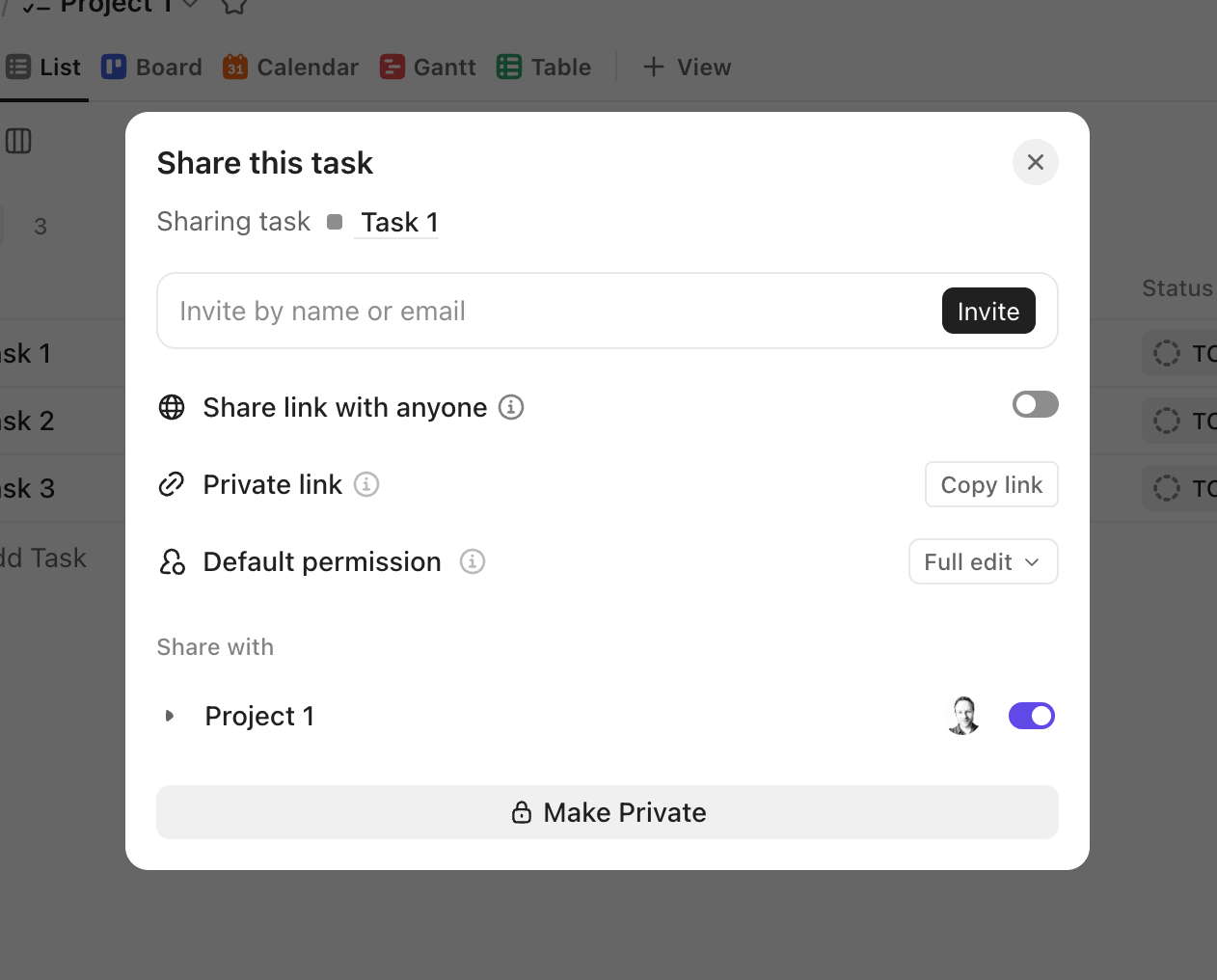Image resolution: width=1217 pixels, height=980 pixels.
Task: Expand the Project 1 share tree arrow
Action: 170,716
